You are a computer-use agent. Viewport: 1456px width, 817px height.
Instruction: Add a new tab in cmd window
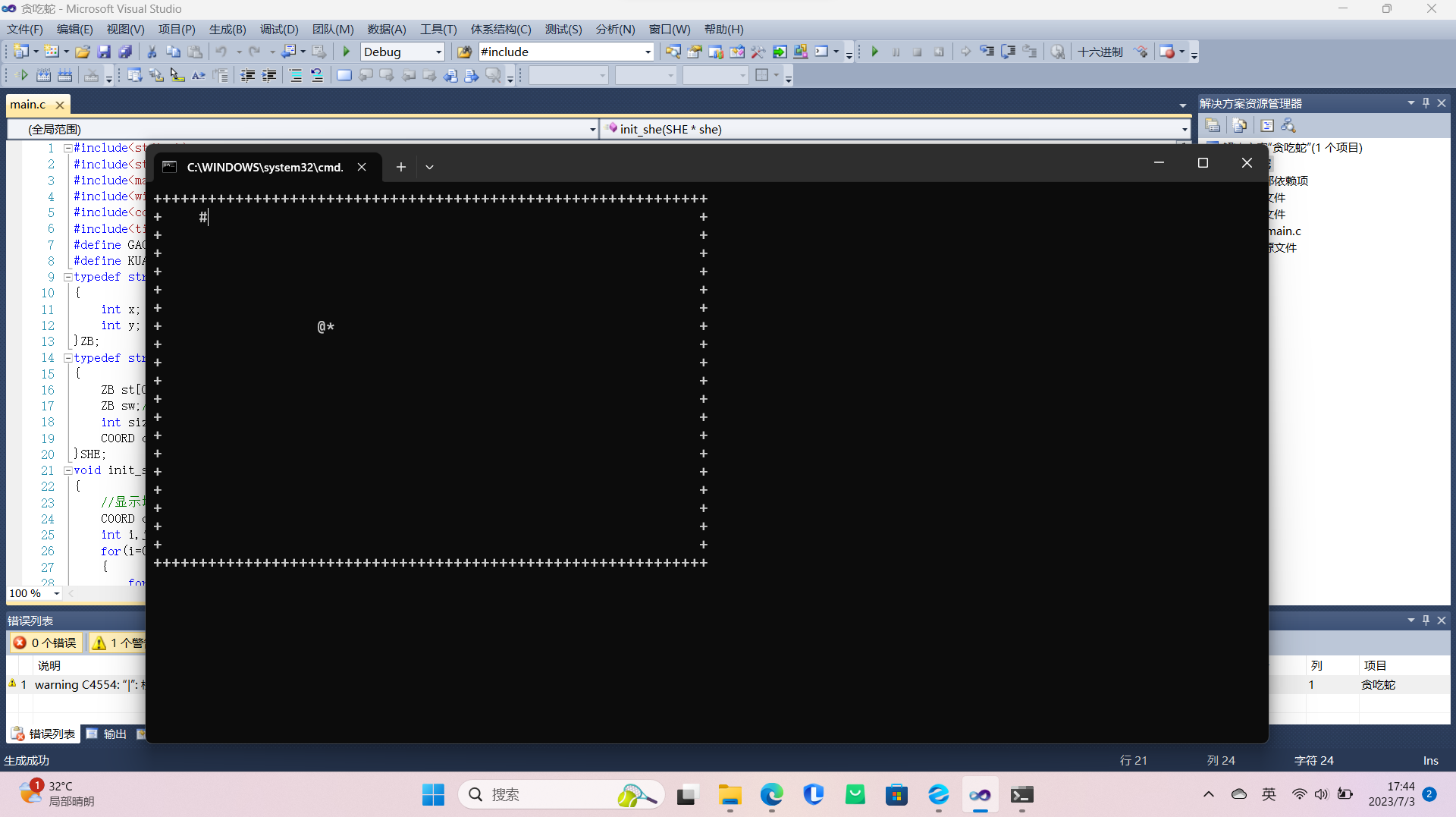click(400, 167)
